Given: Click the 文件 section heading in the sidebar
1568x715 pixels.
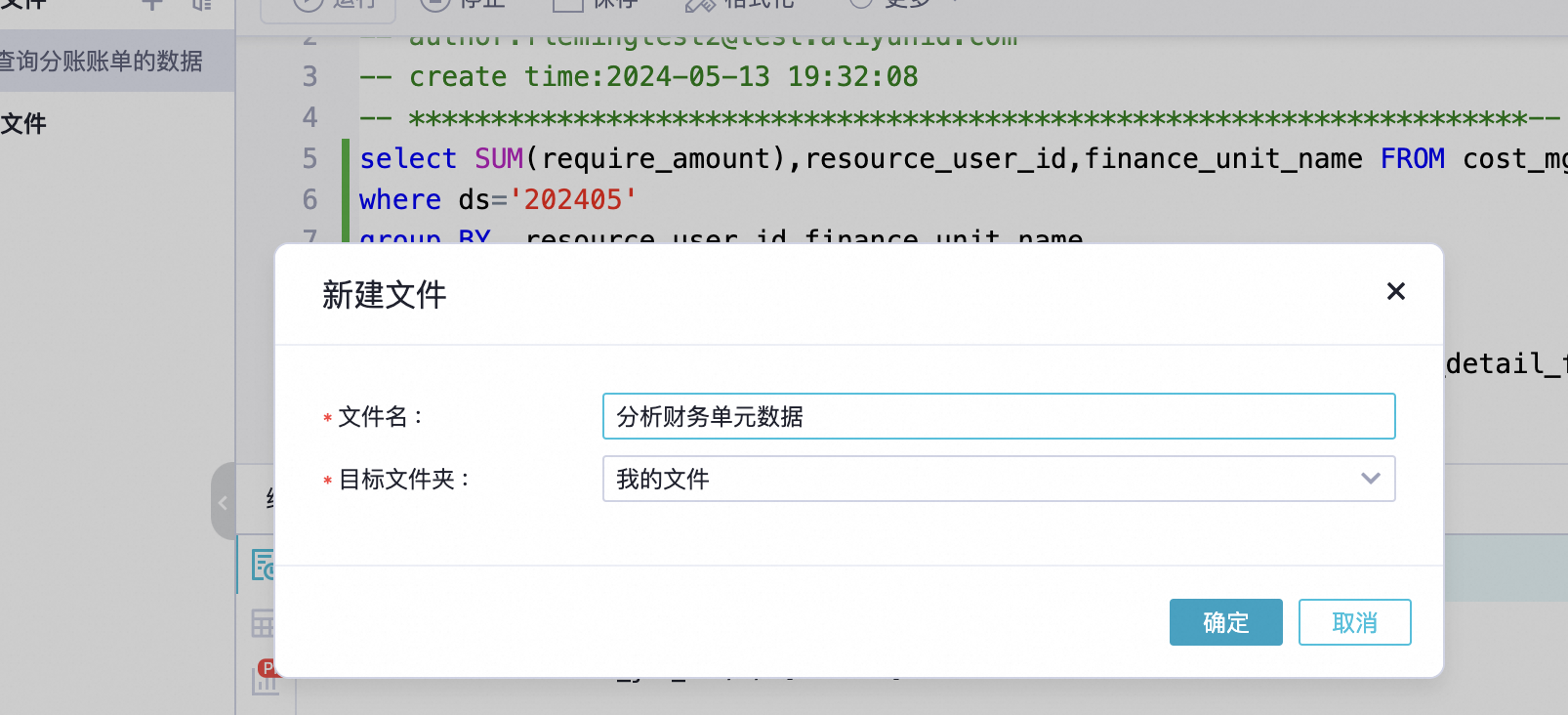Looking at the screenshot, I should (23, 124).
